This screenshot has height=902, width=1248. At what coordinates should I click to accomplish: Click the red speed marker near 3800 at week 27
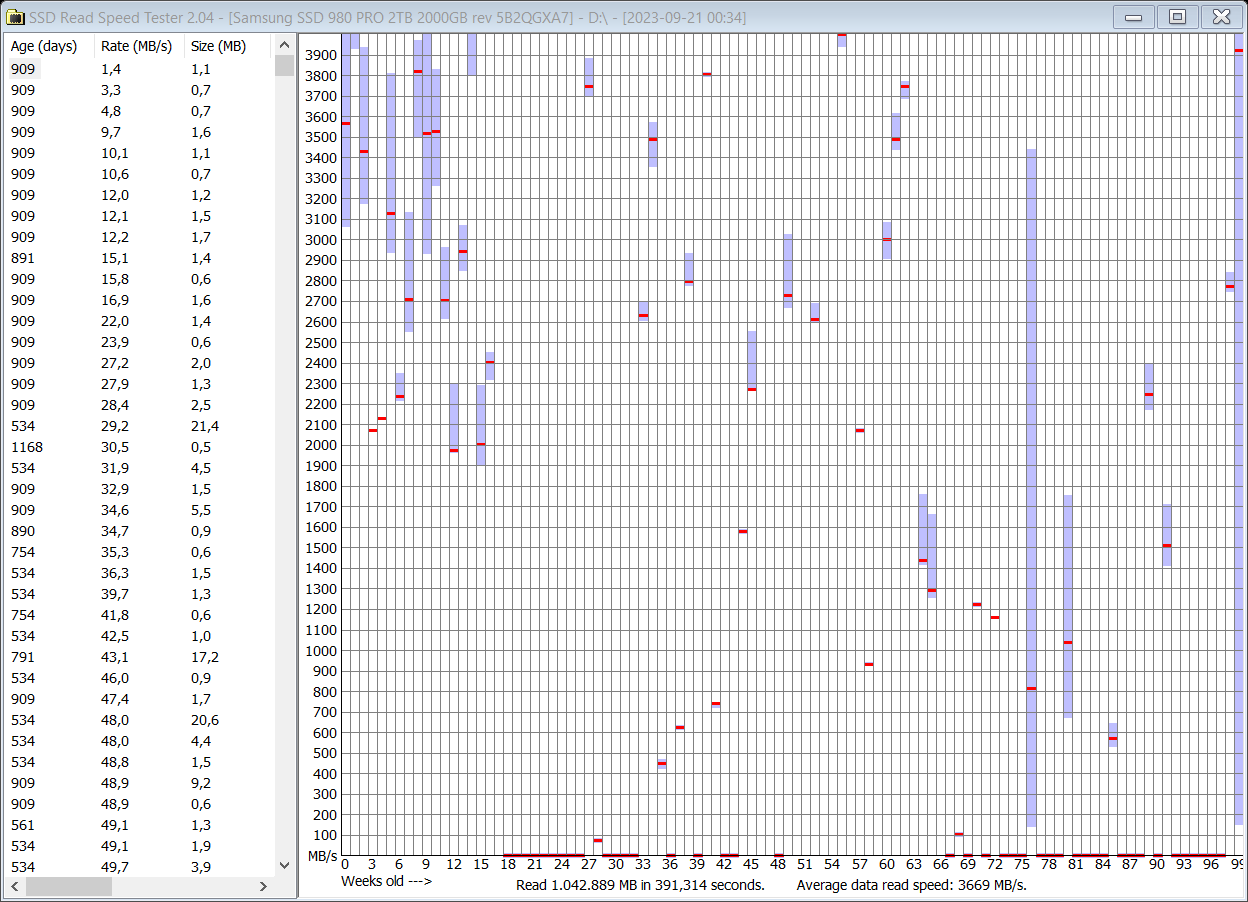[x=588, y=88]
